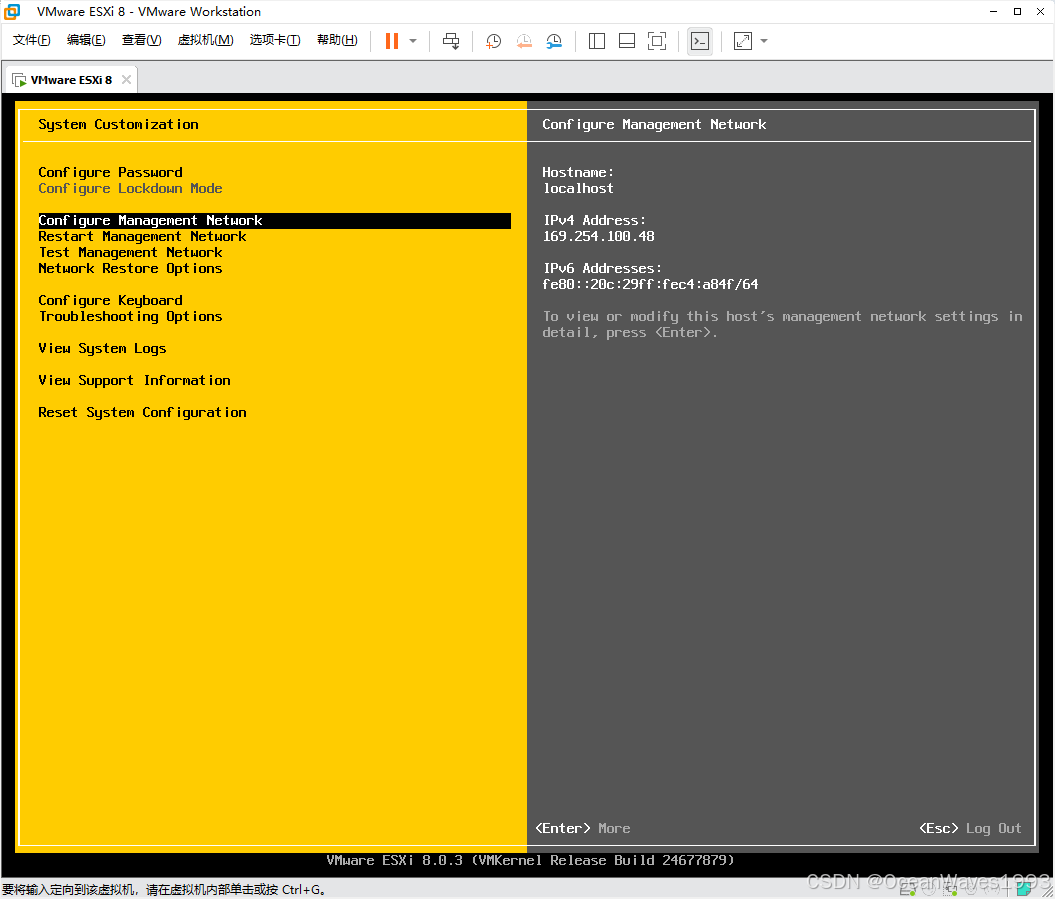Viewport: 1055px width, 899px height.
Task: Toggle the console view icon
Action: (x=700, y=41)
